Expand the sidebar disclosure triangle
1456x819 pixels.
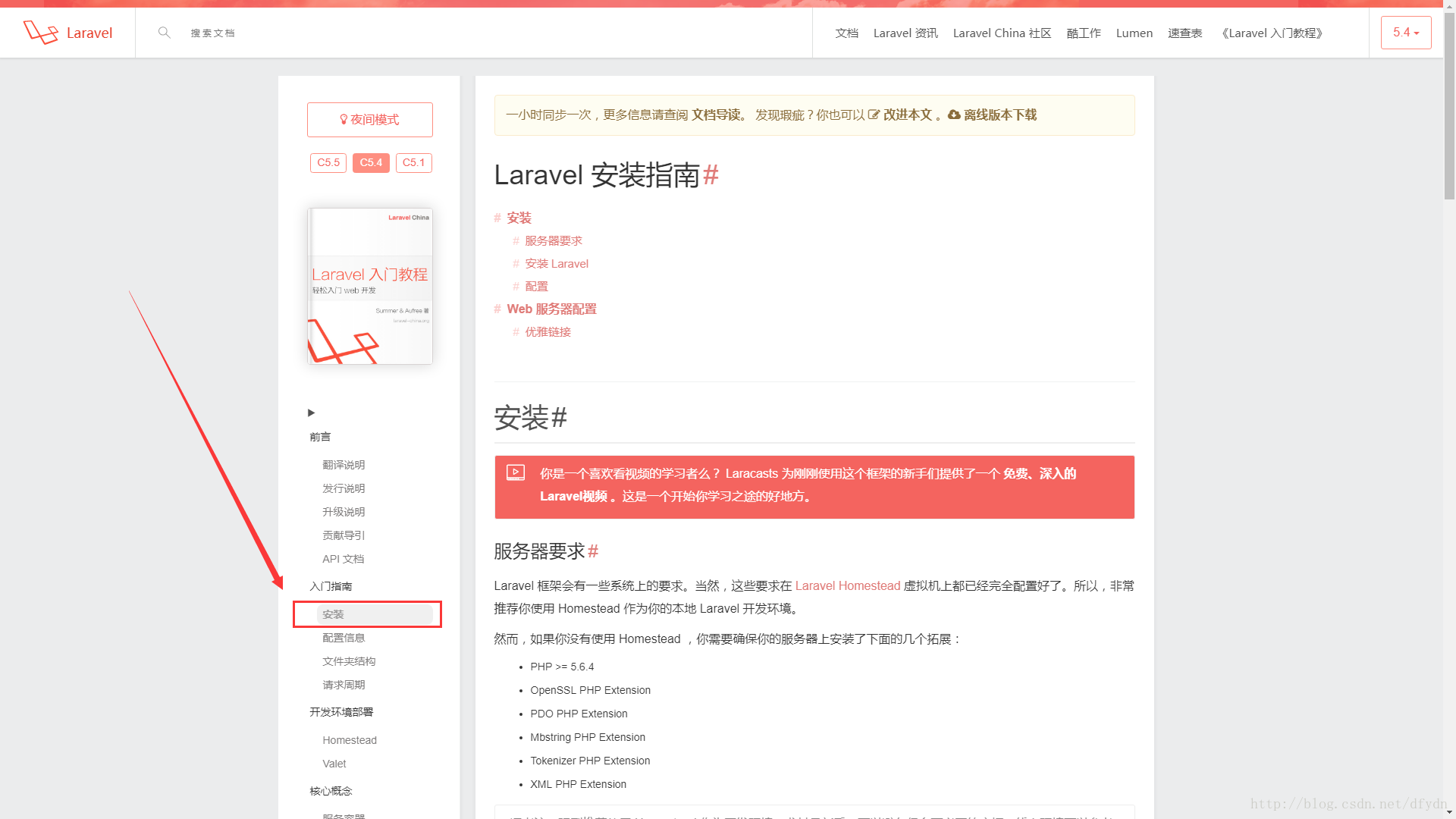[311, 413]
